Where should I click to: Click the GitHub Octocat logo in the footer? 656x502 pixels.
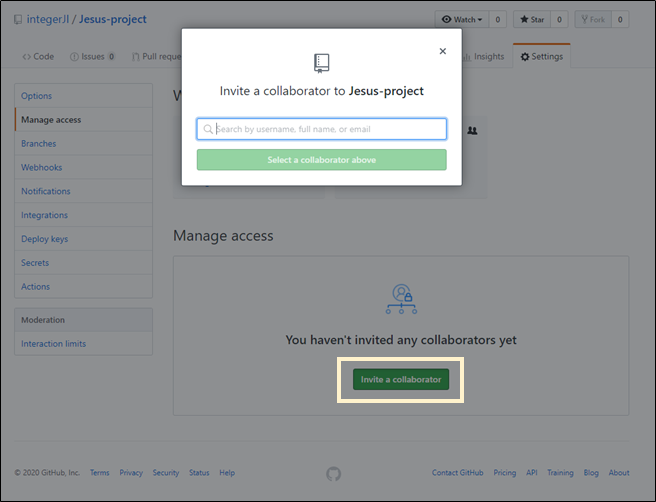[333, 474]
